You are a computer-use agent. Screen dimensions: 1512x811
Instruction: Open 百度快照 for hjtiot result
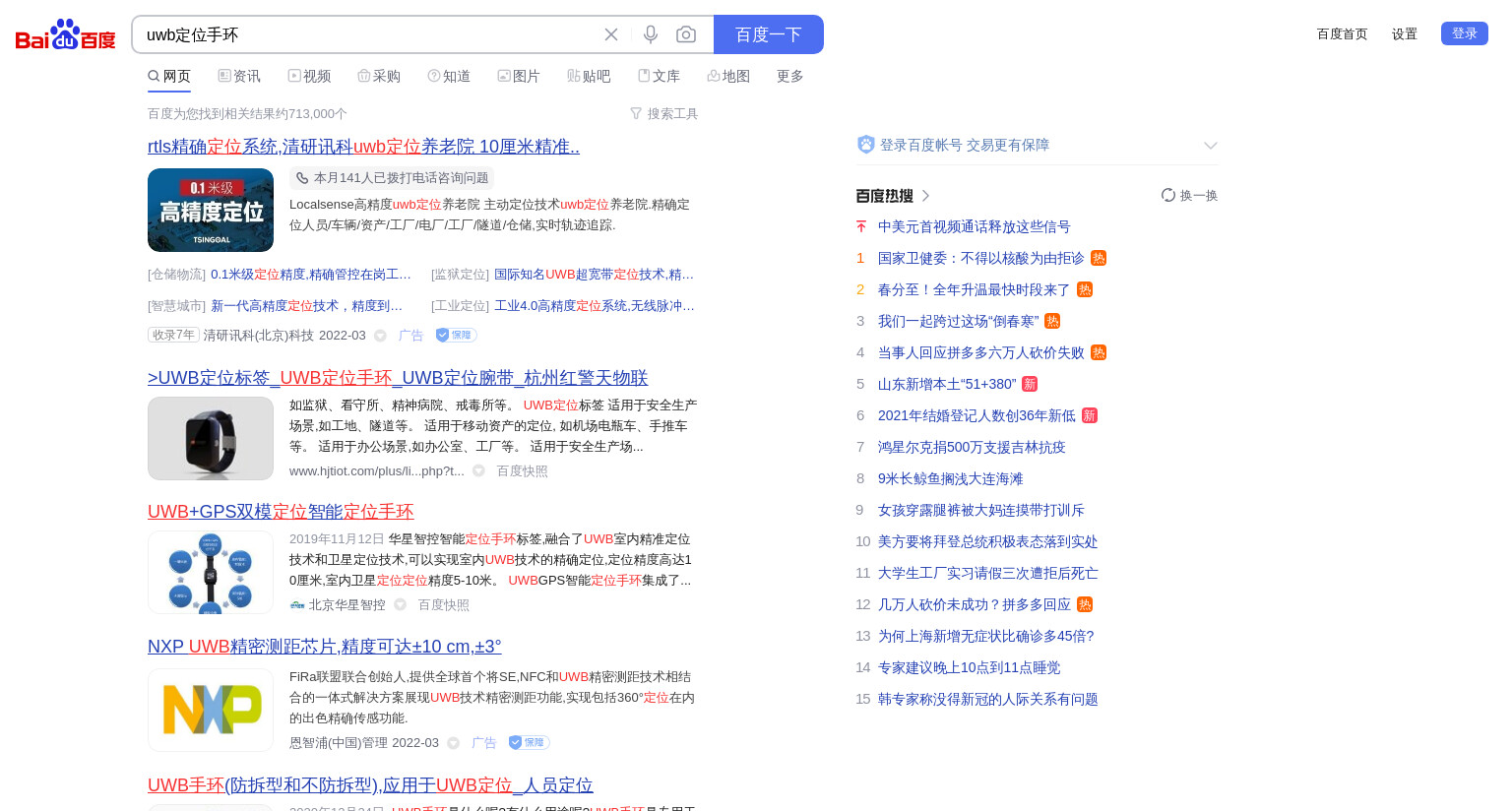point(522,471)
